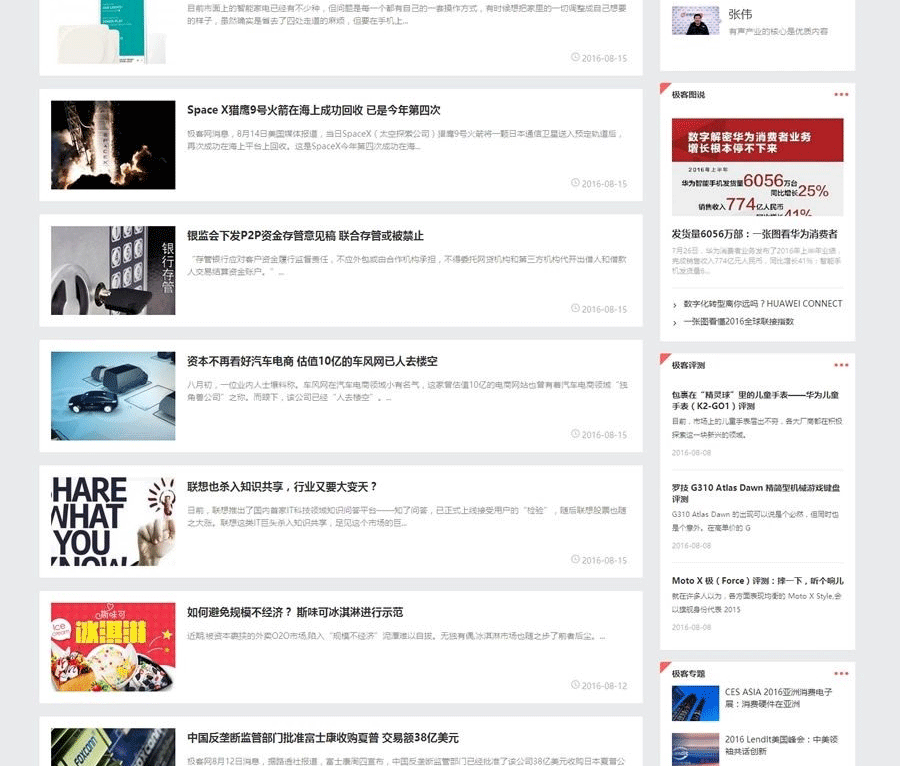This screenshot has height=766, width=900.
Task: Click G310 Atlas Dawn review summary text
Action: click(755, 521)
